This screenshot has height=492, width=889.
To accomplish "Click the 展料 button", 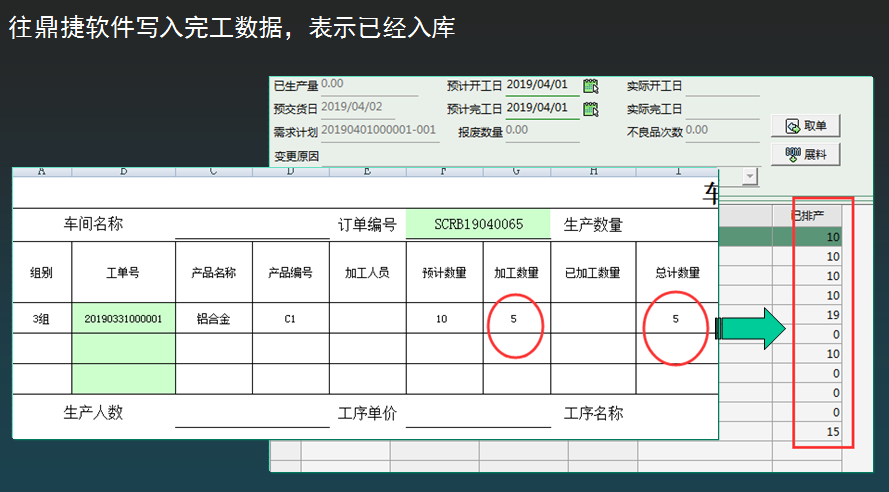I will click(x=805, y=154).
